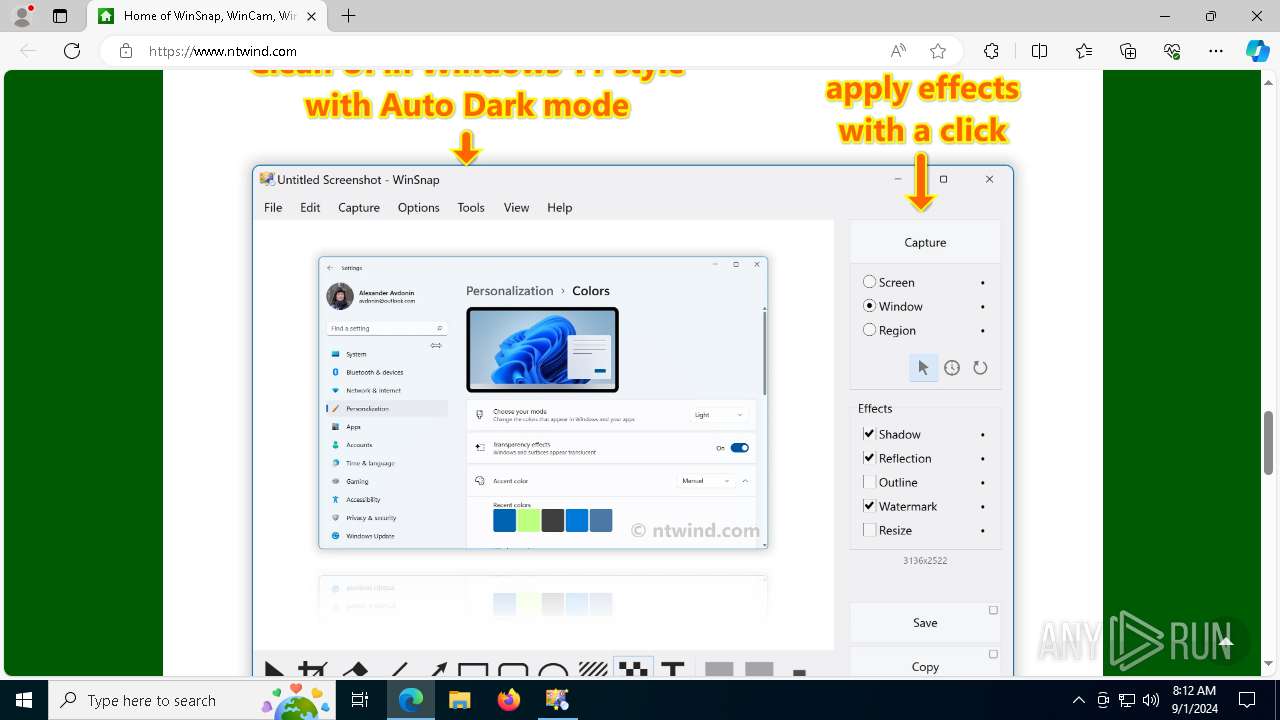The height and width of the screenshot is (720, 1280).
Task: Select the Region capture radio button
Action: pos(869,330)
